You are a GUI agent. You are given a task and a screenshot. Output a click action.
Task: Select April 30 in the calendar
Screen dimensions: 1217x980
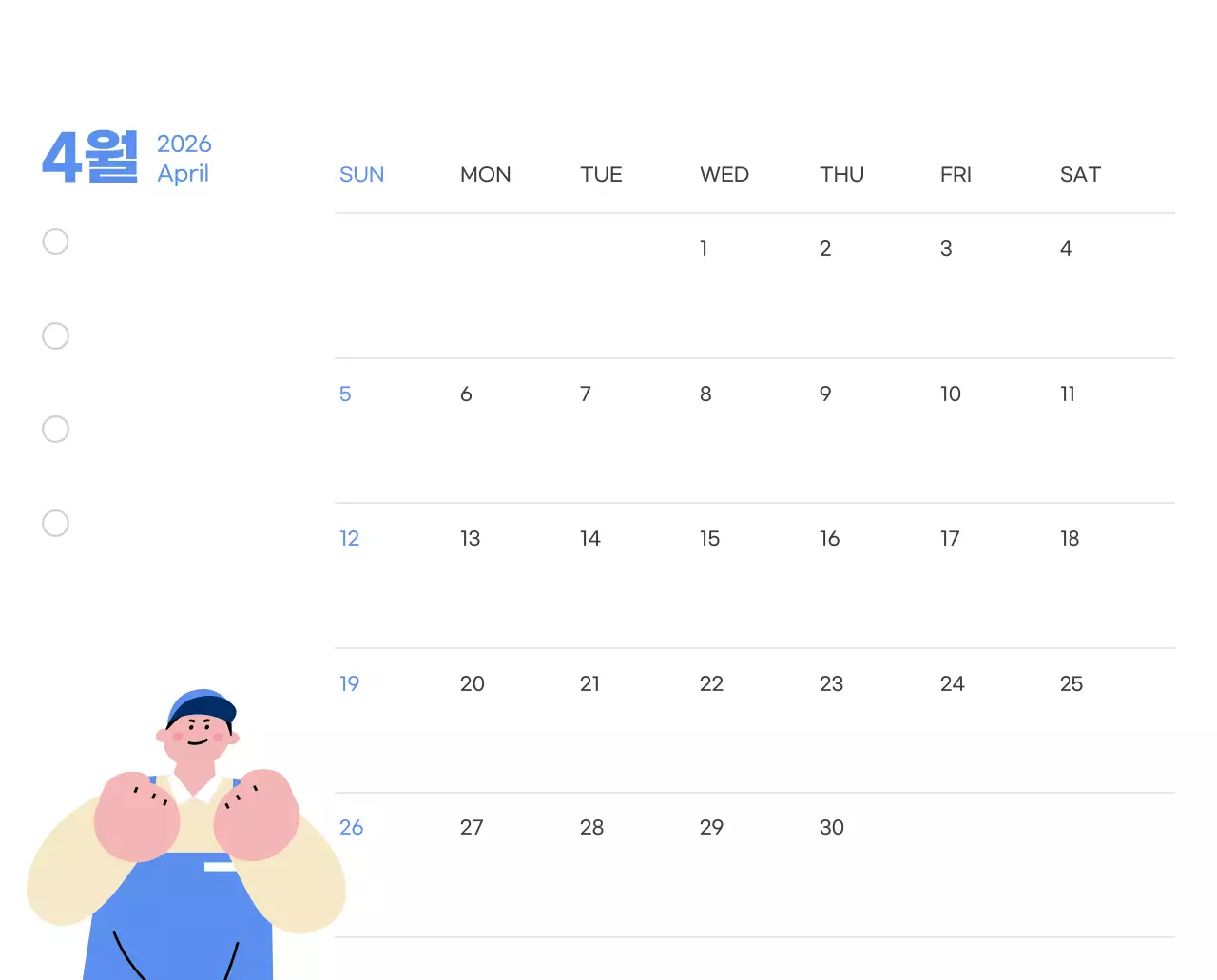point(831,827)
